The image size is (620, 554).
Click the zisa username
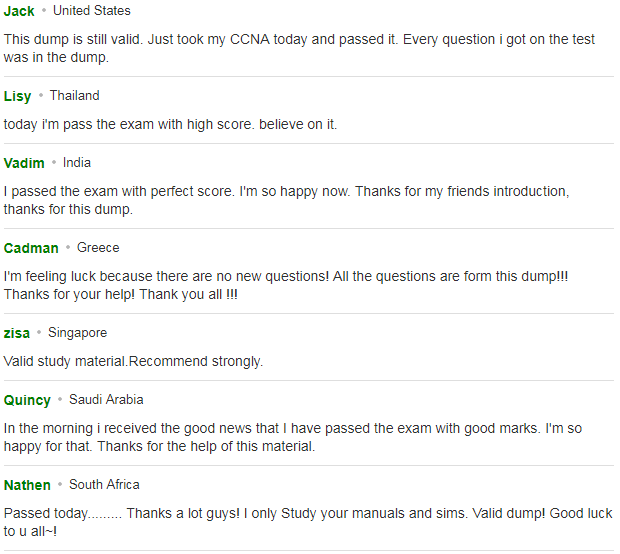pyautogui.click(x=17, y=333)
